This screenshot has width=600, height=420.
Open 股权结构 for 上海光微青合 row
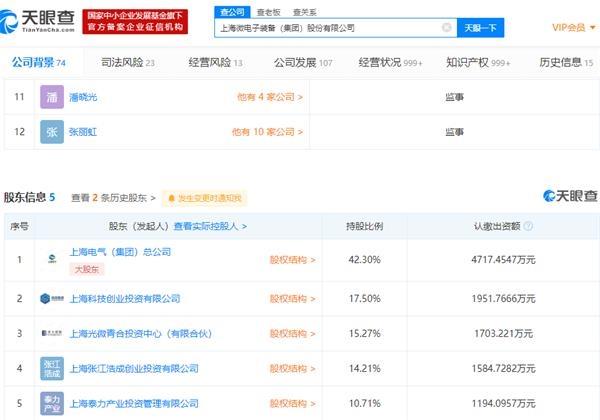[x=293, y=334]
